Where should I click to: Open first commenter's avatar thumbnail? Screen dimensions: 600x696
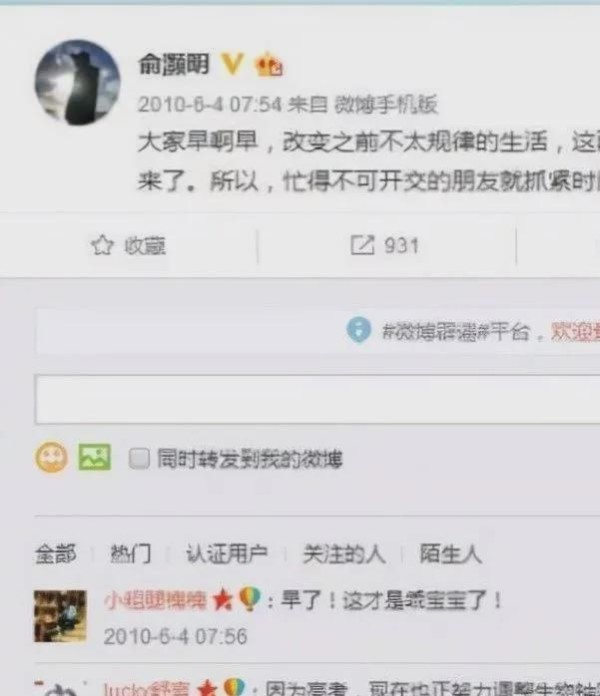coord(60,616)
